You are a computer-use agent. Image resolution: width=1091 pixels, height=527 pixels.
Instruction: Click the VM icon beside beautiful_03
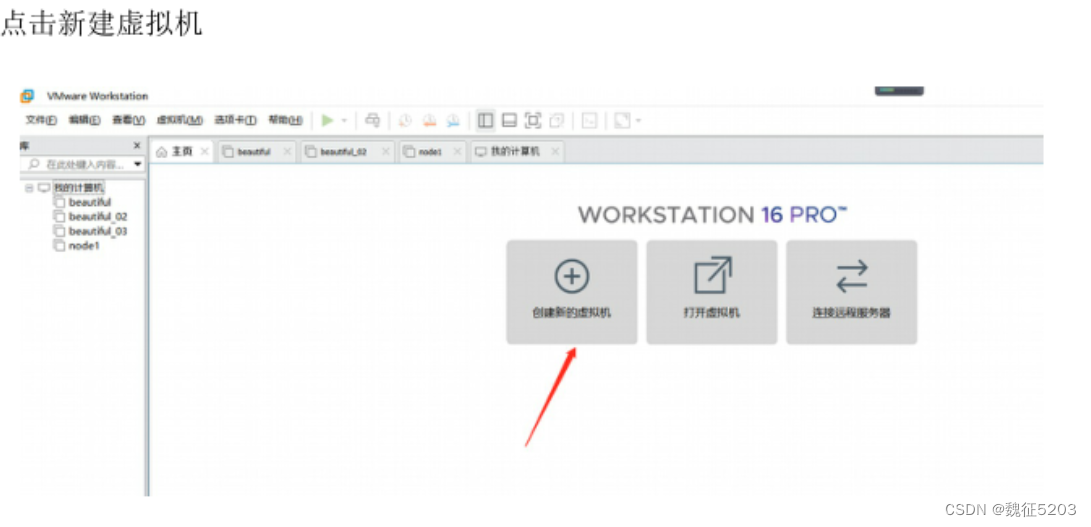pyautogui.click(x=60, y=231)
